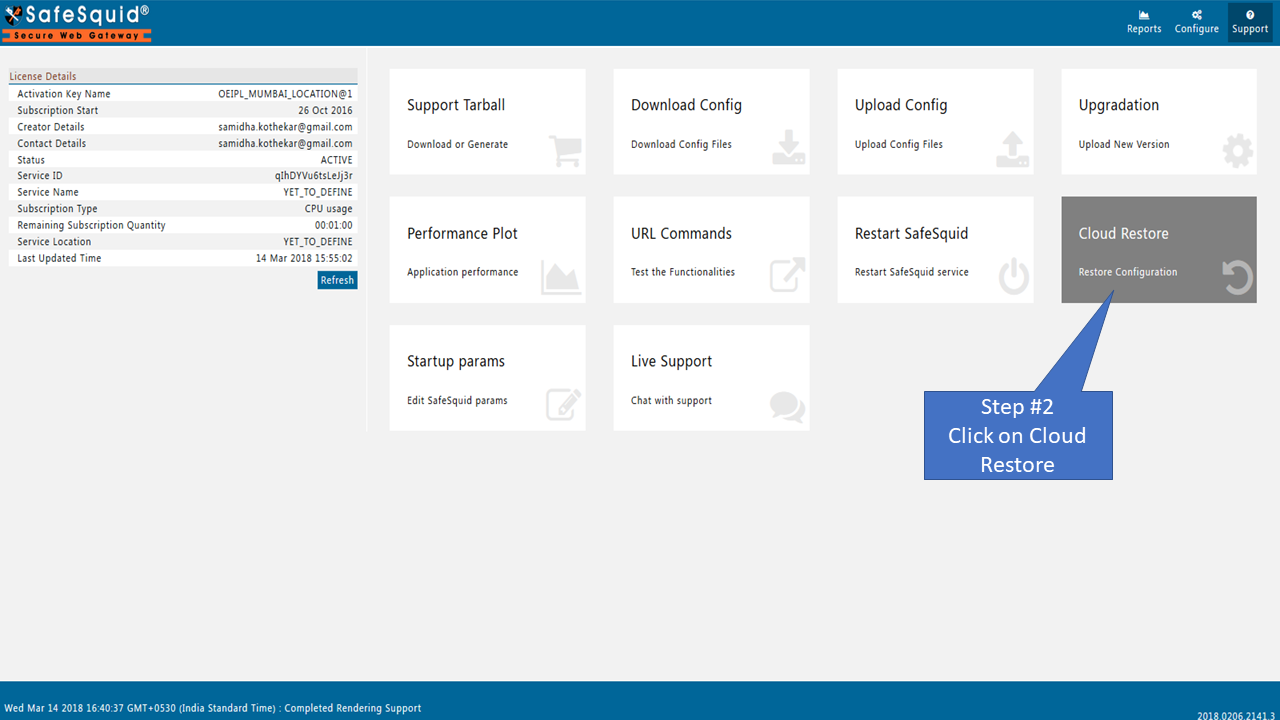1280x720 pixels.
Task: Click the remaining quantity value 00:01:00
Action: tap(334, 225)
